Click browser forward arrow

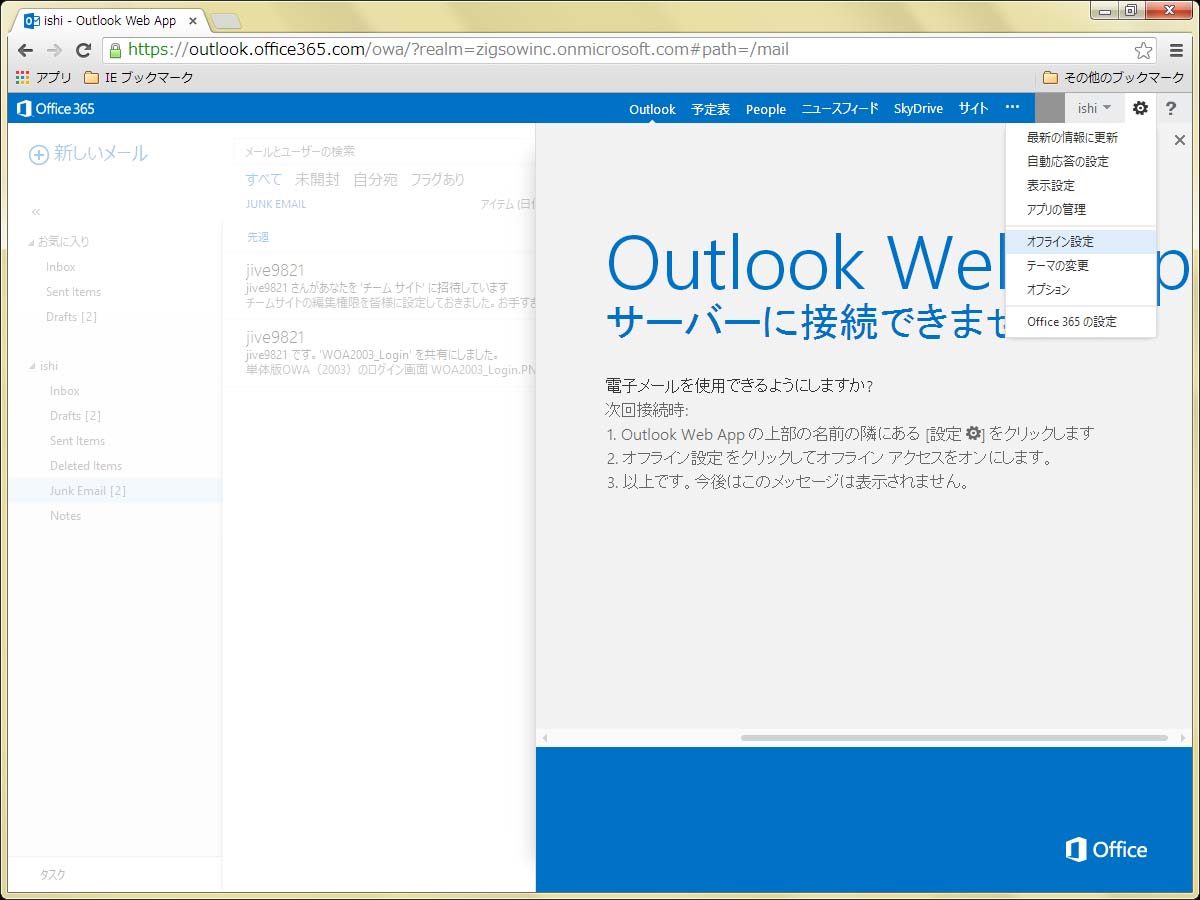coord(54,50)
